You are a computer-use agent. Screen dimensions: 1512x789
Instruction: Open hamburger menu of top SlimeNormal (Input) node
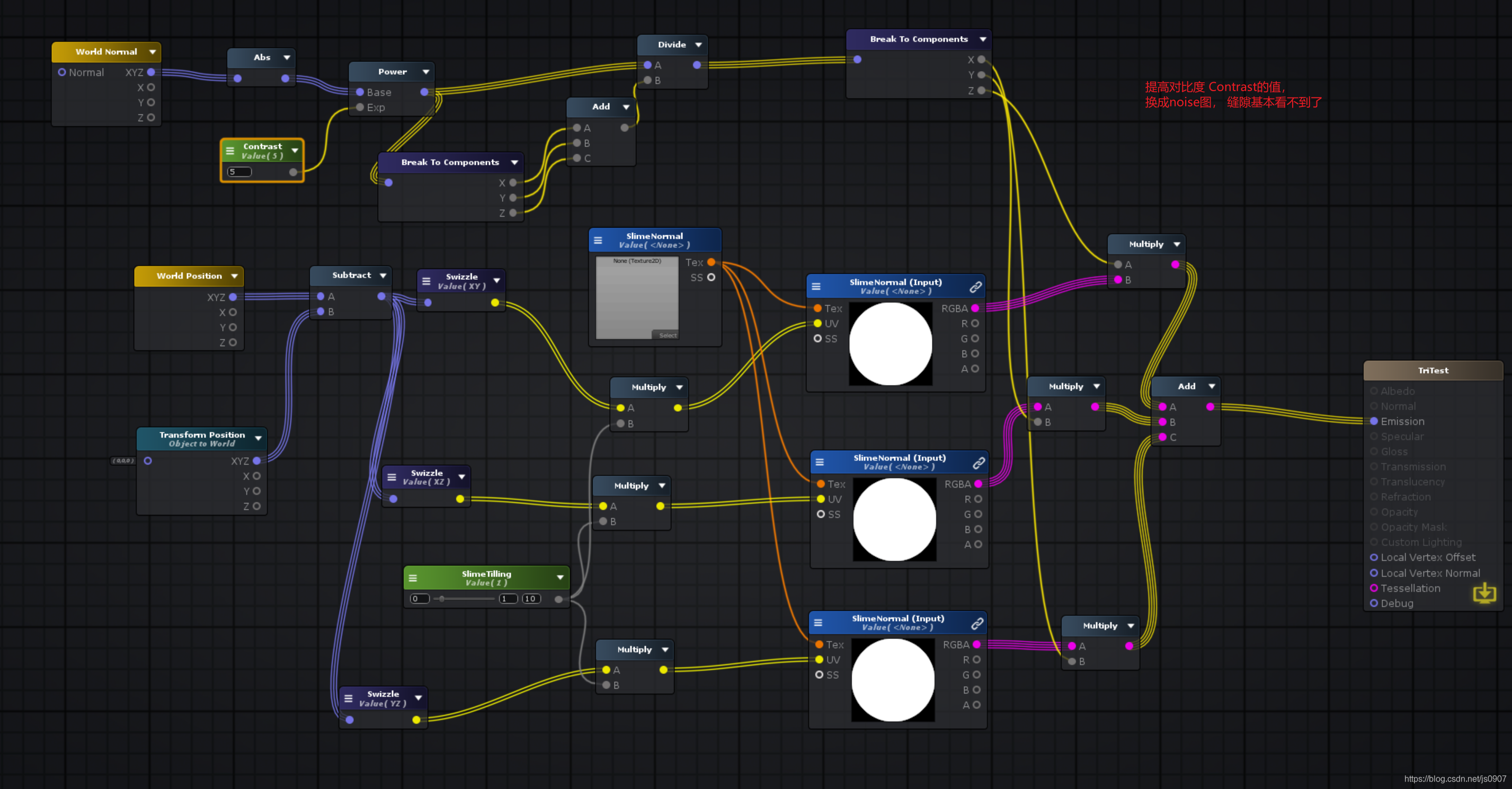click(x=816, y=287)
